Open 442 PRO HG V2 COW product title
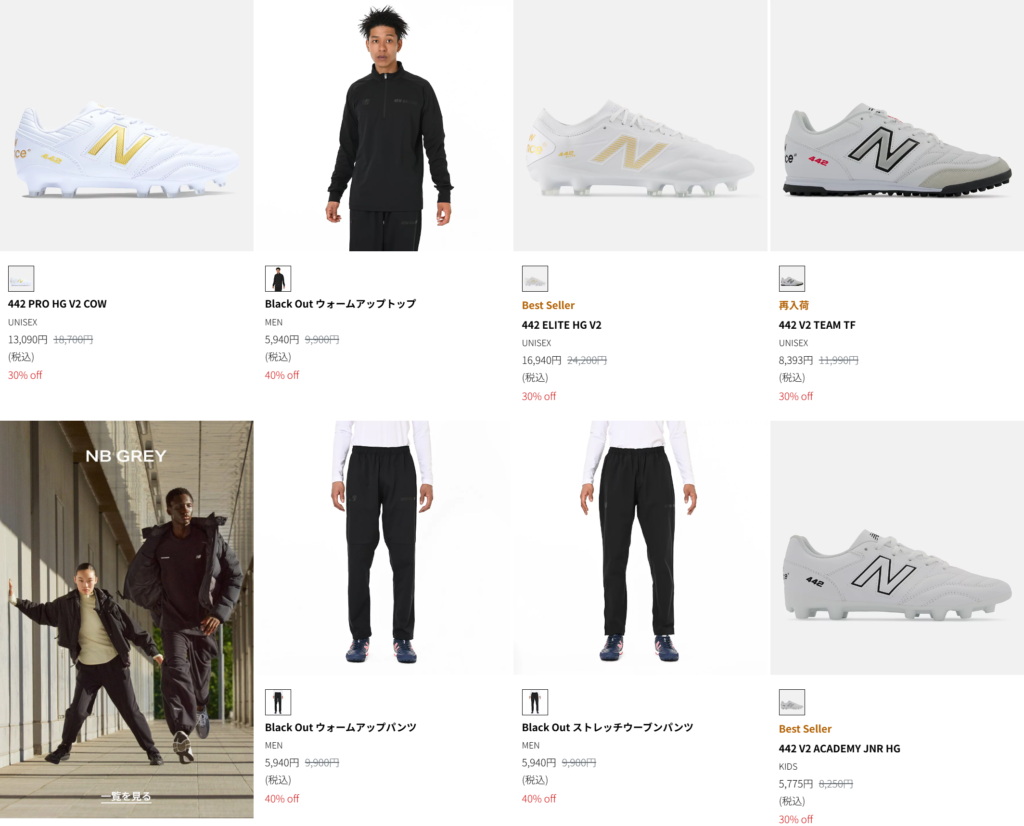 (57, 304)
